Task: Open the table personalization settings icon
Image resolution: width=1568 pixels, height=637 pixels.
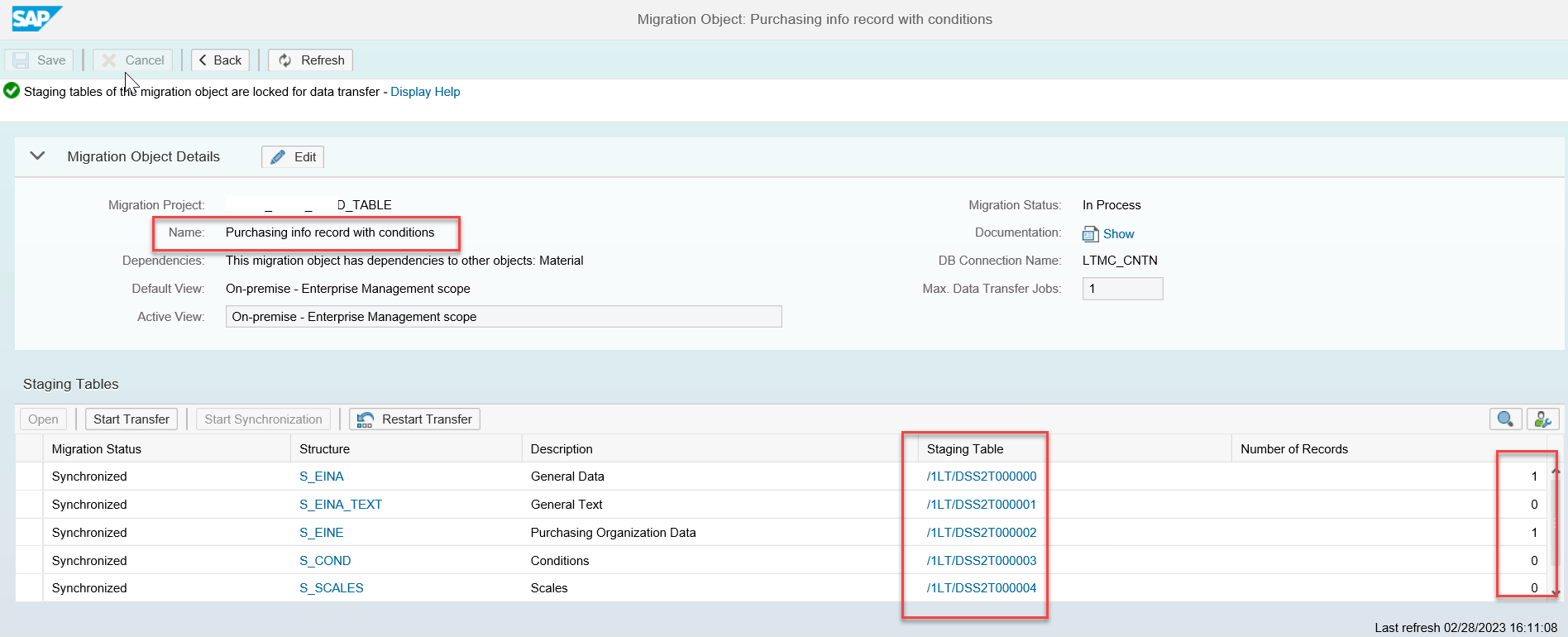Action: [1542, 419]
